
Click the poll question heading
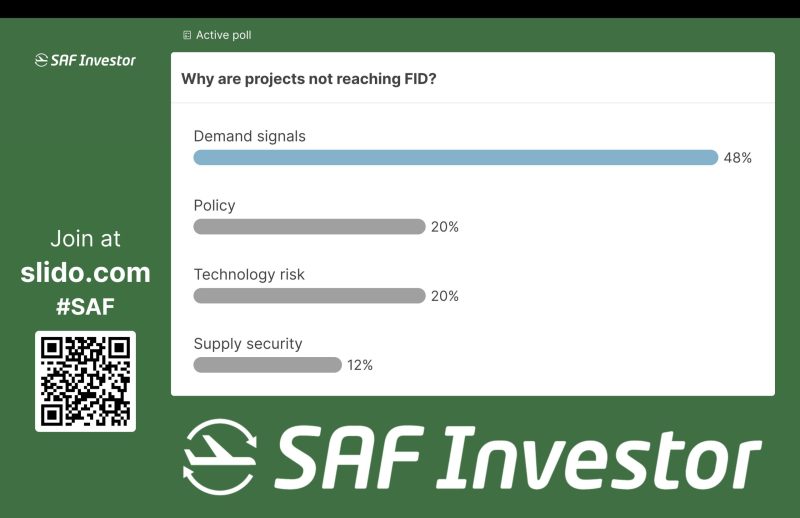308,79
